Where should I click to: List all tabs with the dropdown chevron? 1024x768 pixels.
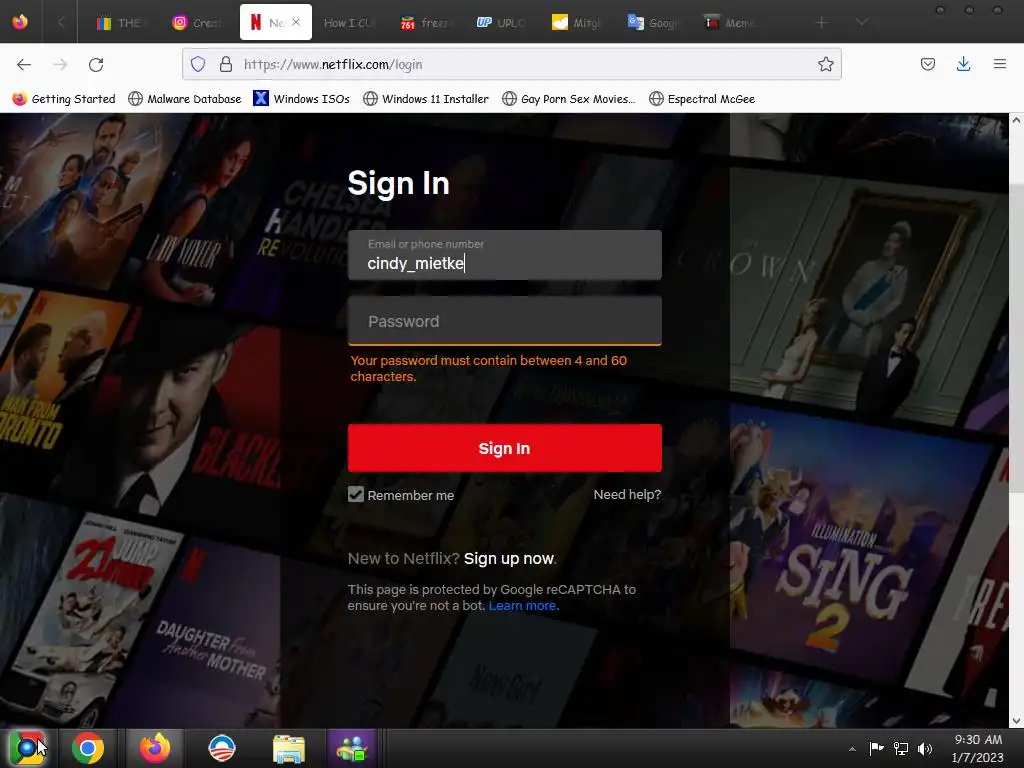point(862,22)
